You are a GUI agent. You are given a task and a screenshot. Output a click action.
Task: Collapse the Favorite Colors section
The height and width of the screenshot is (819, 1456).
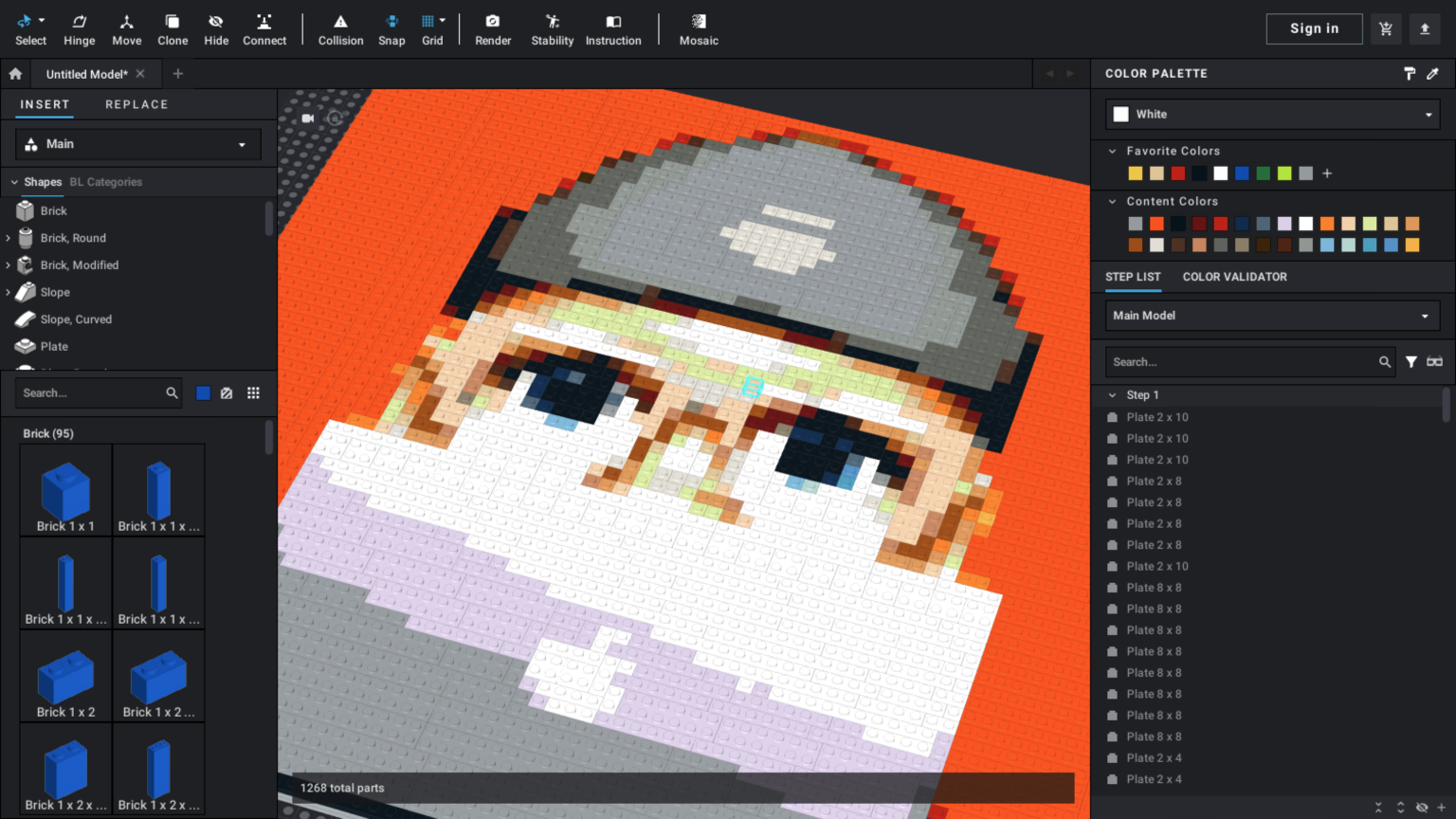(x=1112, y=151)
